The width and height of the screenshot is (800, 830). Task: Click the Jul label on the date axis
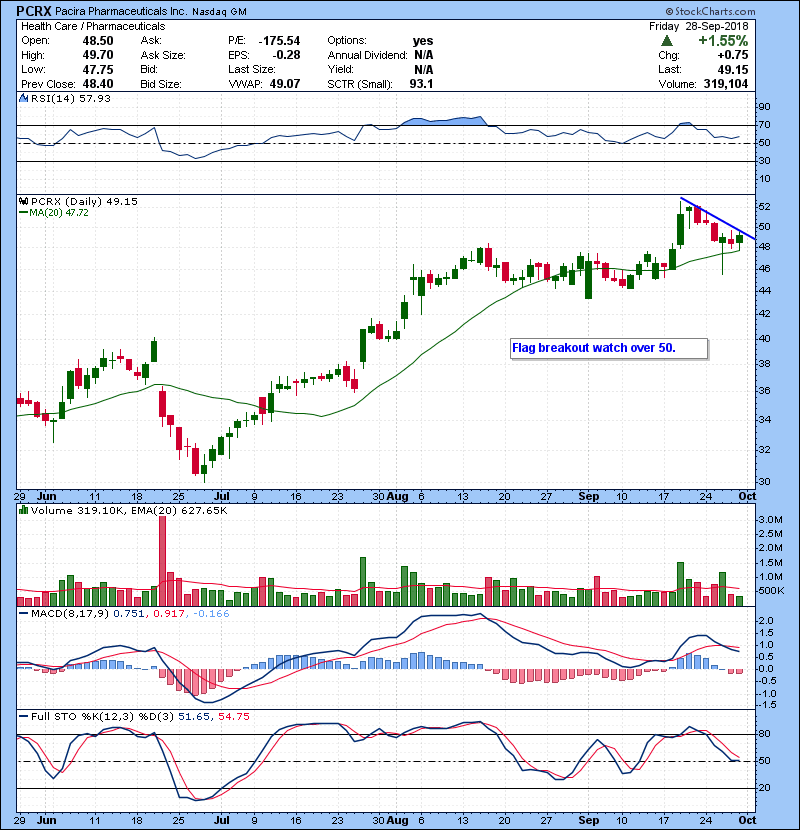221,494
